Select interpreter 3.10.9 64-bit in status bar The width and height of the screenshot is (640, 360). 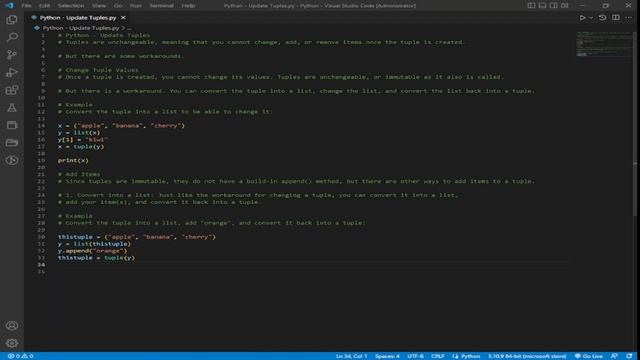tap(527, 356)
